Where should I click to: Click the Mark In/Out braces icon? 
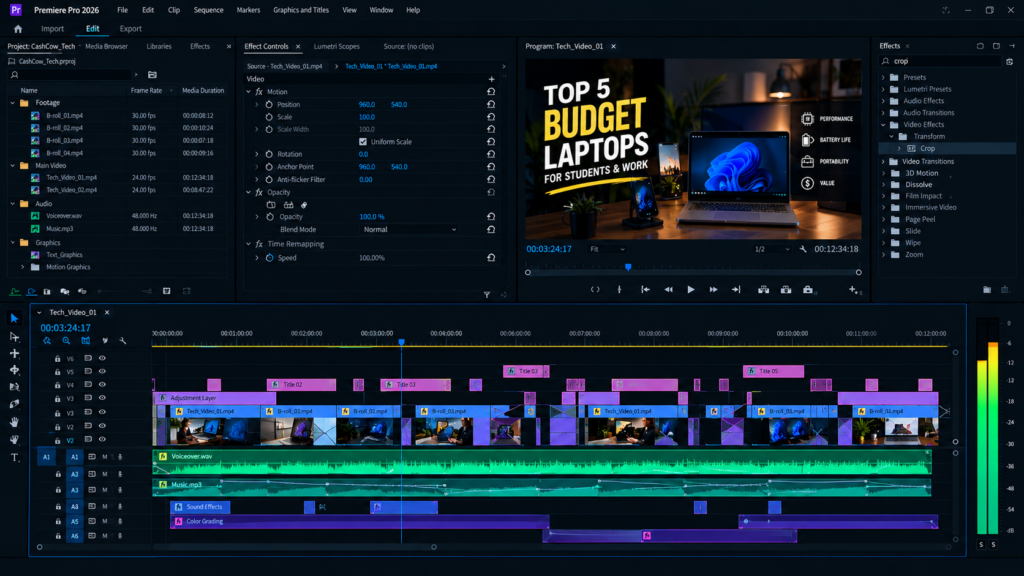pos(595,289)
